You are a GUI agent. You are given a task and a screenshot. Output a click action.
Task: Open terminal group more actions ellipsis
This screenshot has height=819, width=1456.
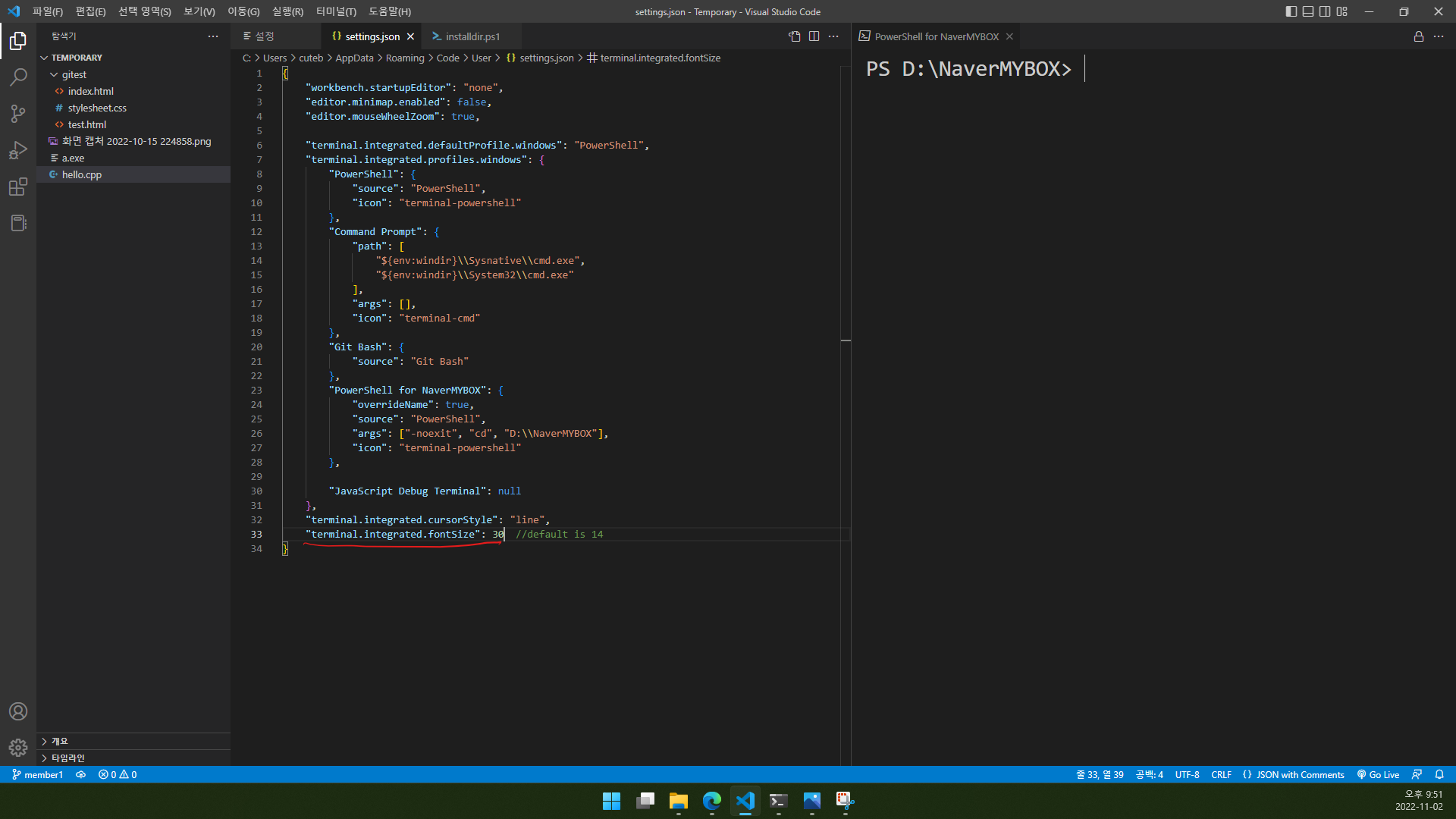point(1439,36)
